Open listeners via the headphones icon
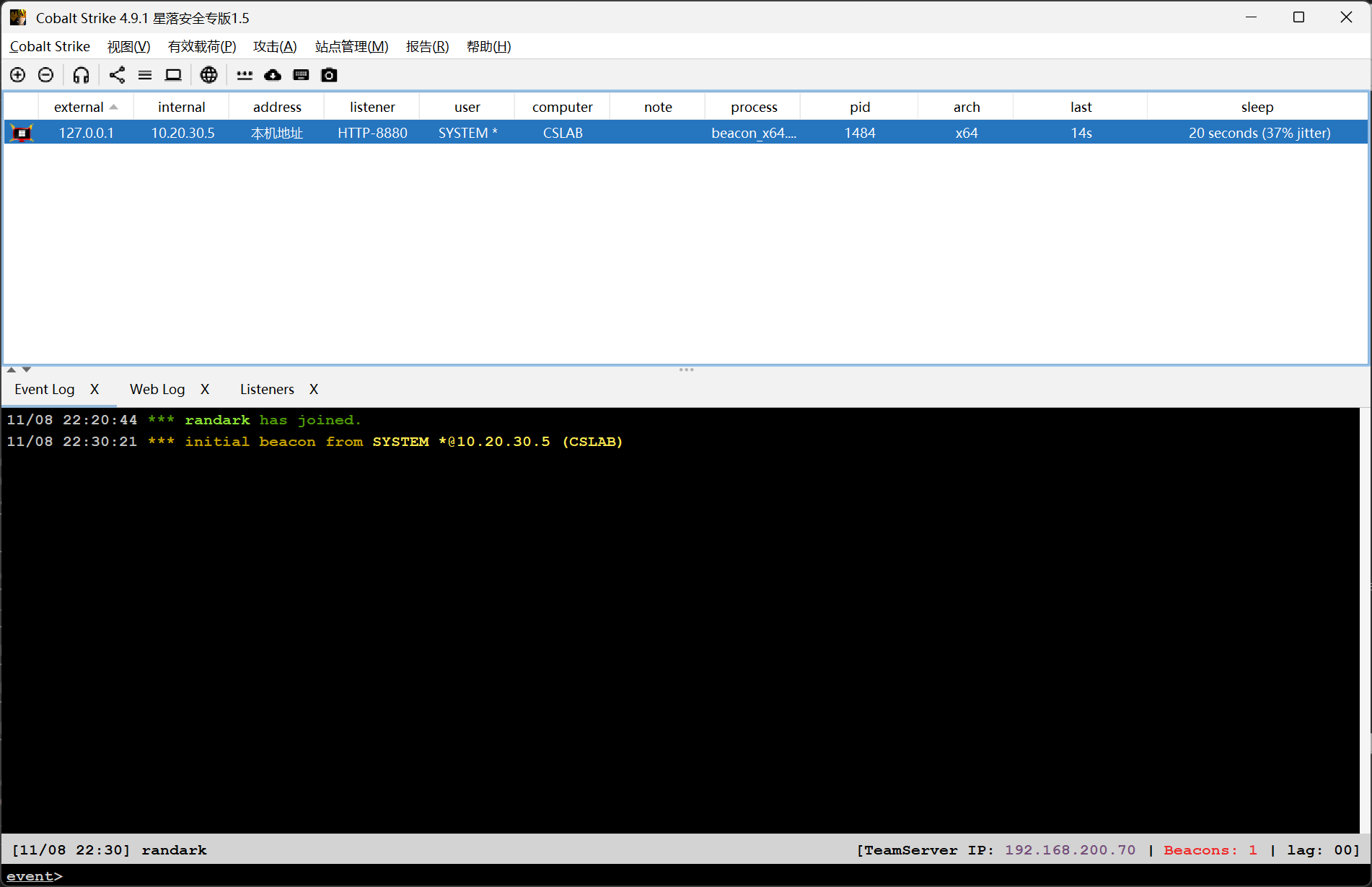 point(81,75)
